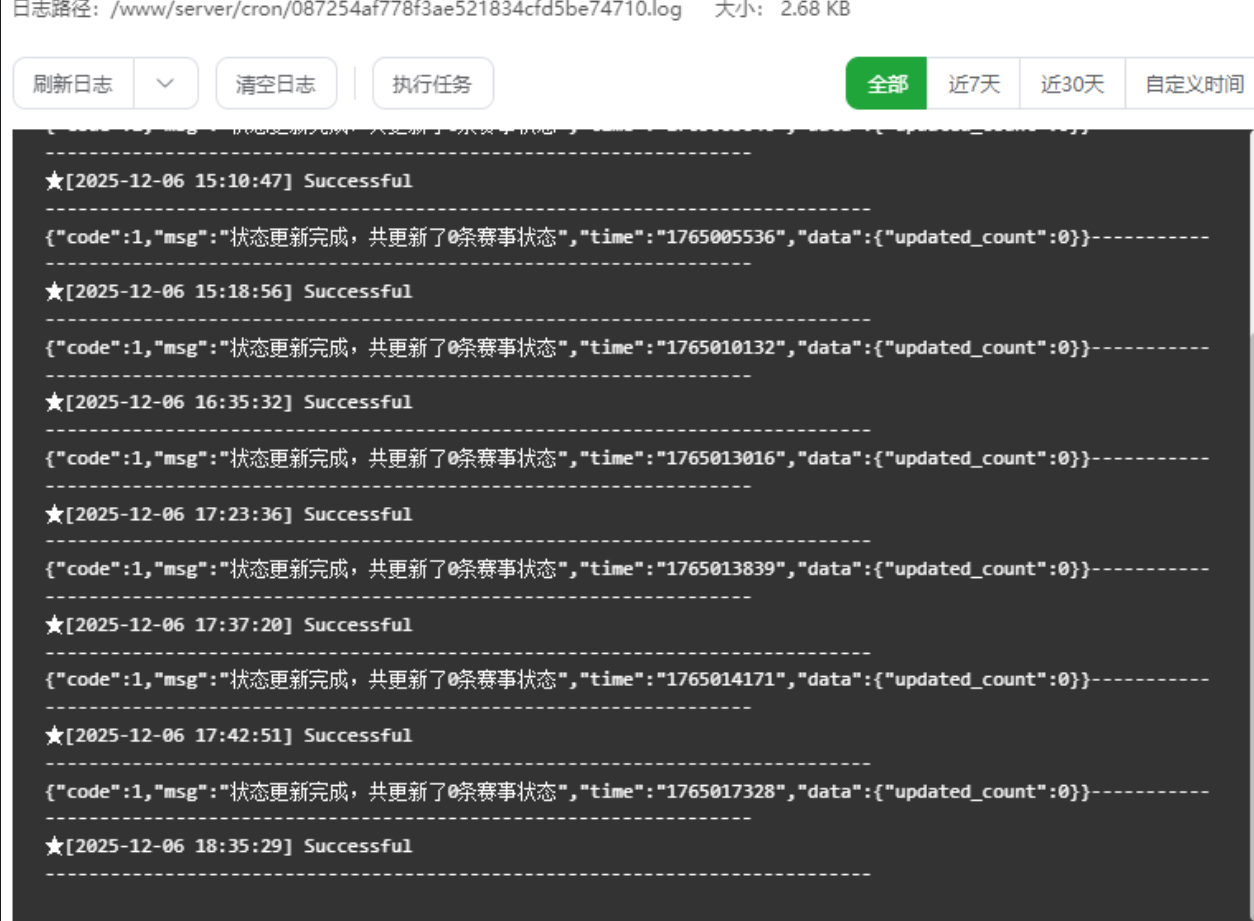Screen dimensions: 1254x921
Task: Click the 刷新日志 button
Action: (x=73, y=84)
